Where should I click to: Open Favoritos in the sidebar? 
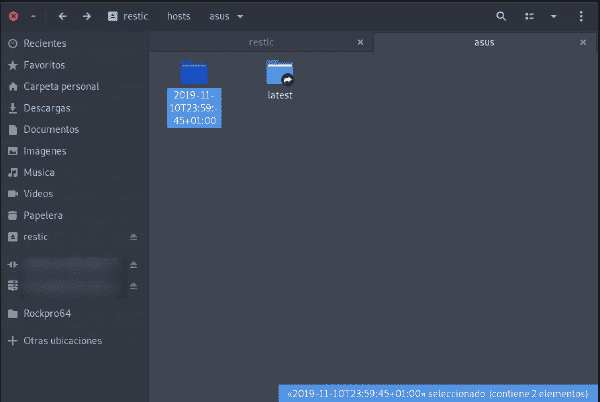(x=75, y=65)
